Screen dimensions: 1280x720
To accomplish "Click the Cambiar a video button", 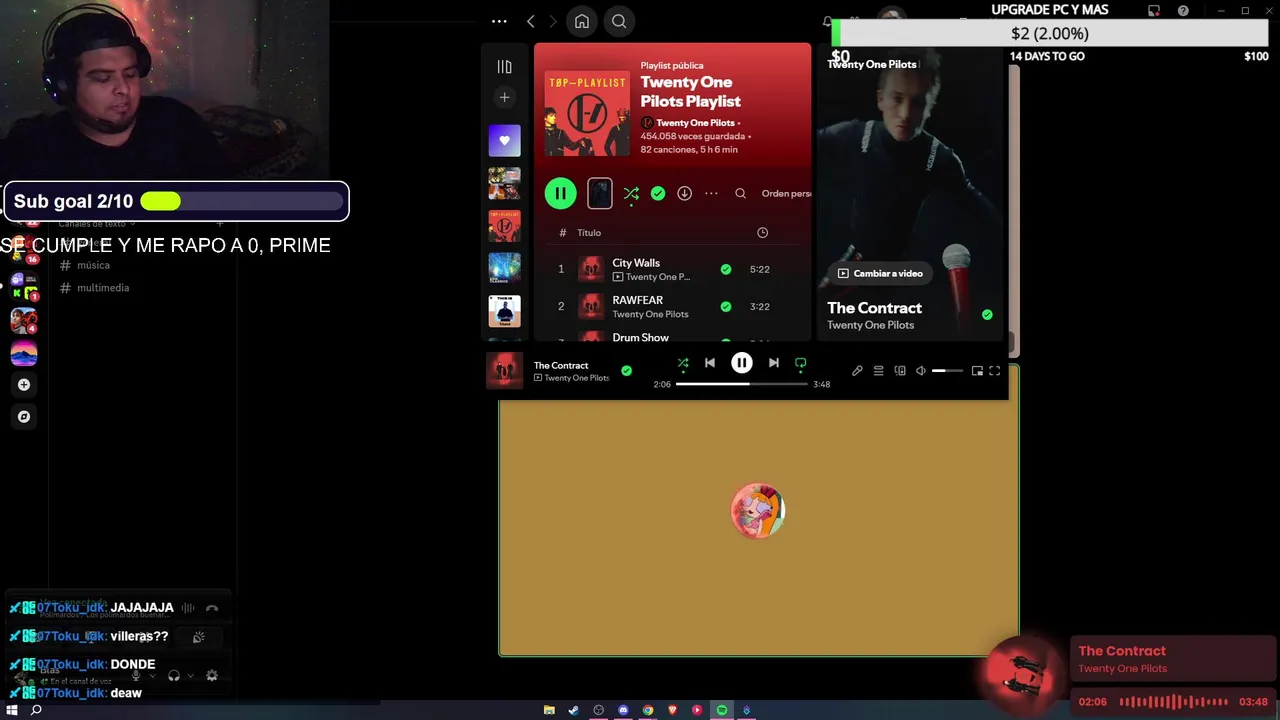I will 880,273.
